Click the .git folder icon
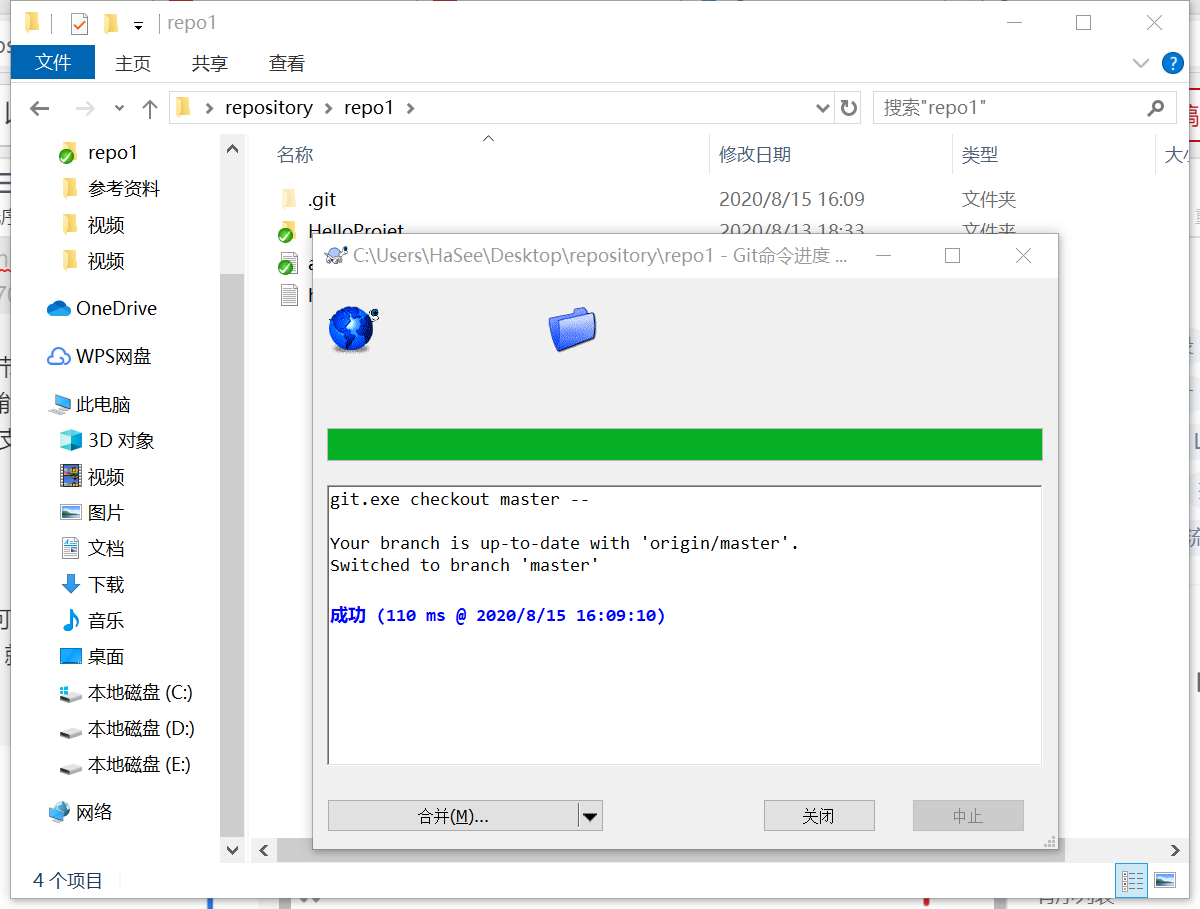 click(x=289, y=199)
